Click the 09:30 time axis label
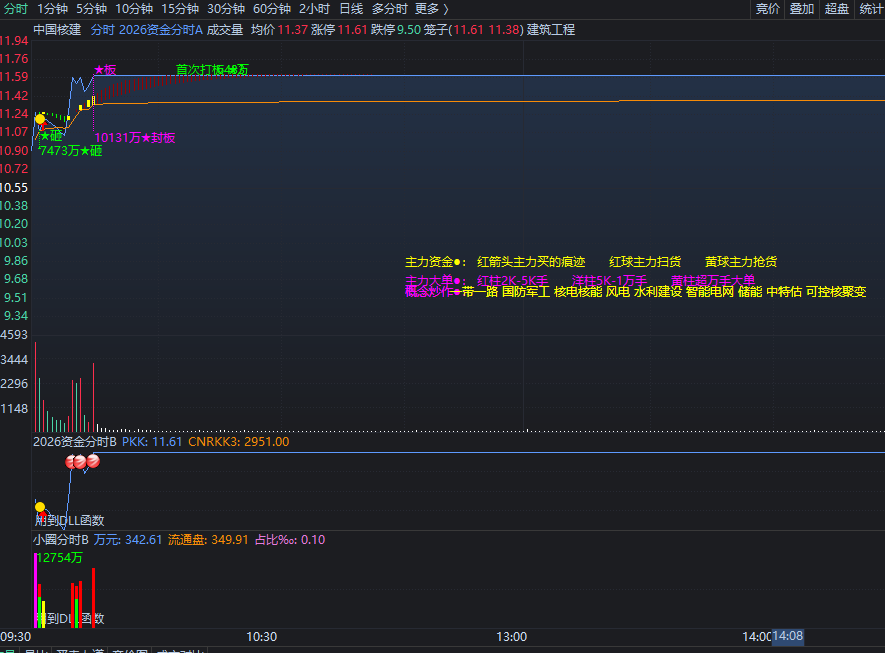The width and height of the screenshot is (885, 653). click(x=16, y=637)
